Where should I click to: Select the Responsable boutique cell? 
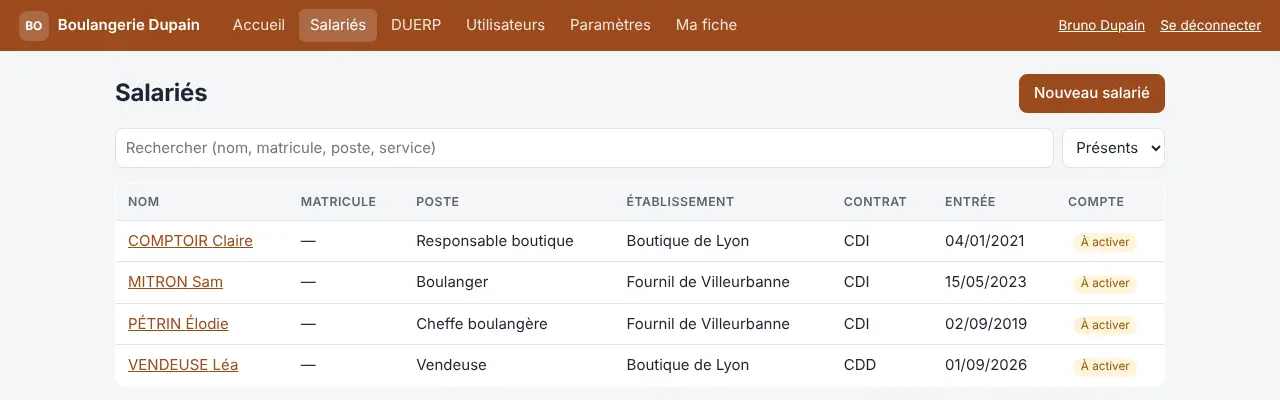coord(495,241)
